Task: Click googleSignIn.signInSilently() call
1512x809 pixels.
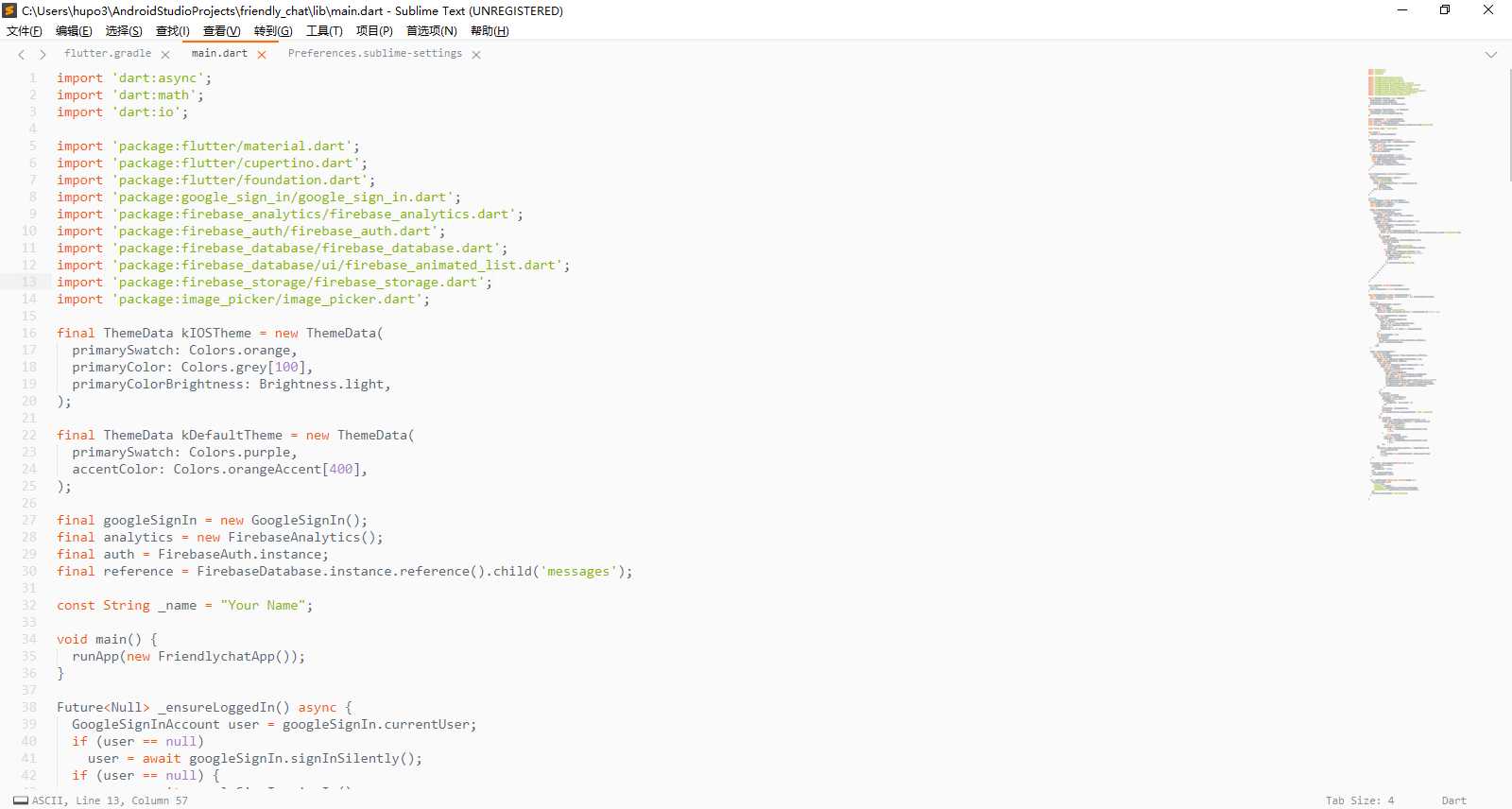Action: coord(301,759)
